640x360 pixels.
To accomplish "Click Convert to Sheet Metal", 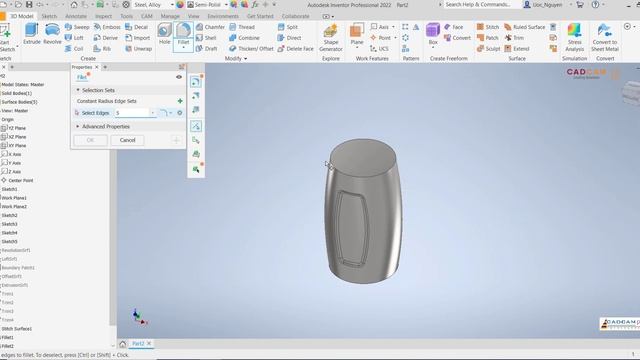I will (x=605, y=38).
